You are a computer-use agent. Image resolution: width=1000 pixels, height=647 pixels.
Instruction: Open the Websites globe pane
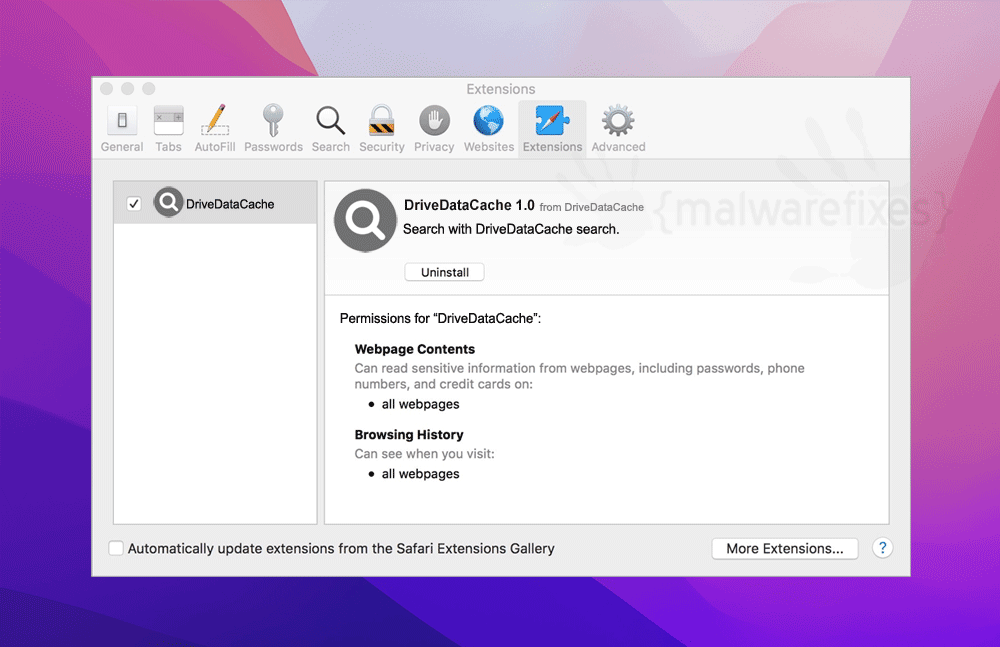click(489, 129)
